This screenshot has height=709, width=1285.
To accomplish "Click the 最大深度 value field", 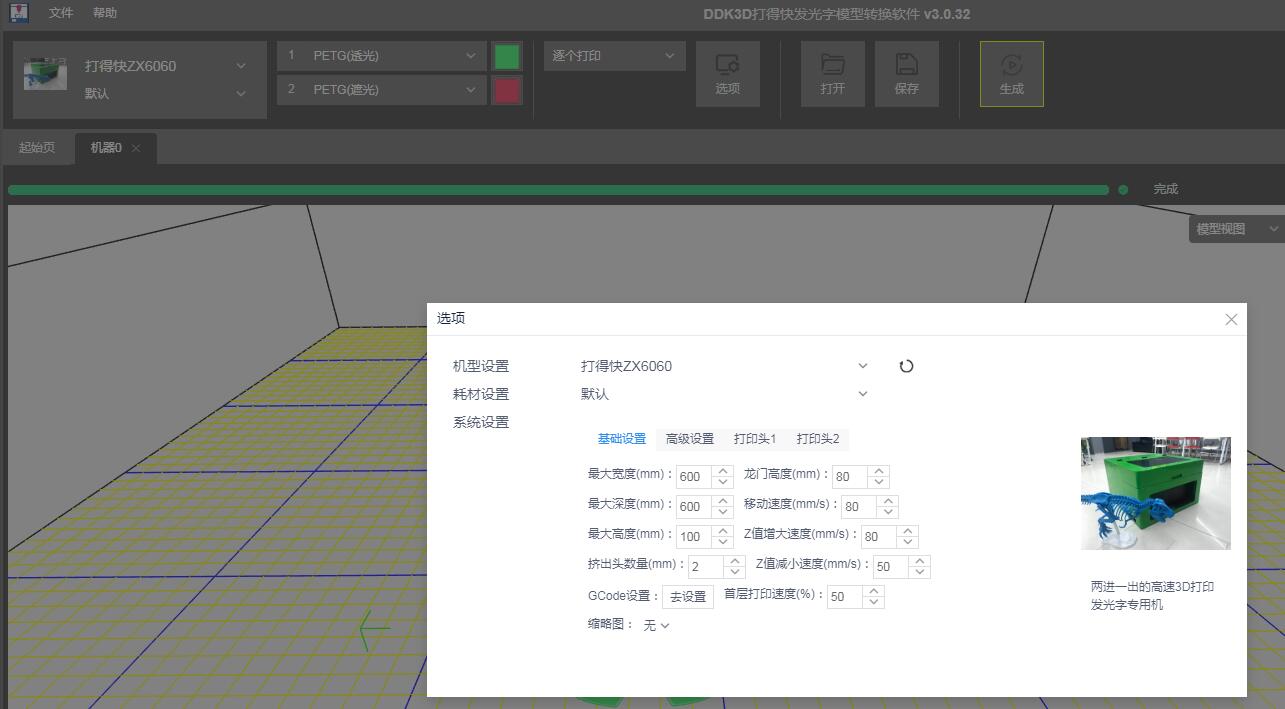I will click(693, 507).
